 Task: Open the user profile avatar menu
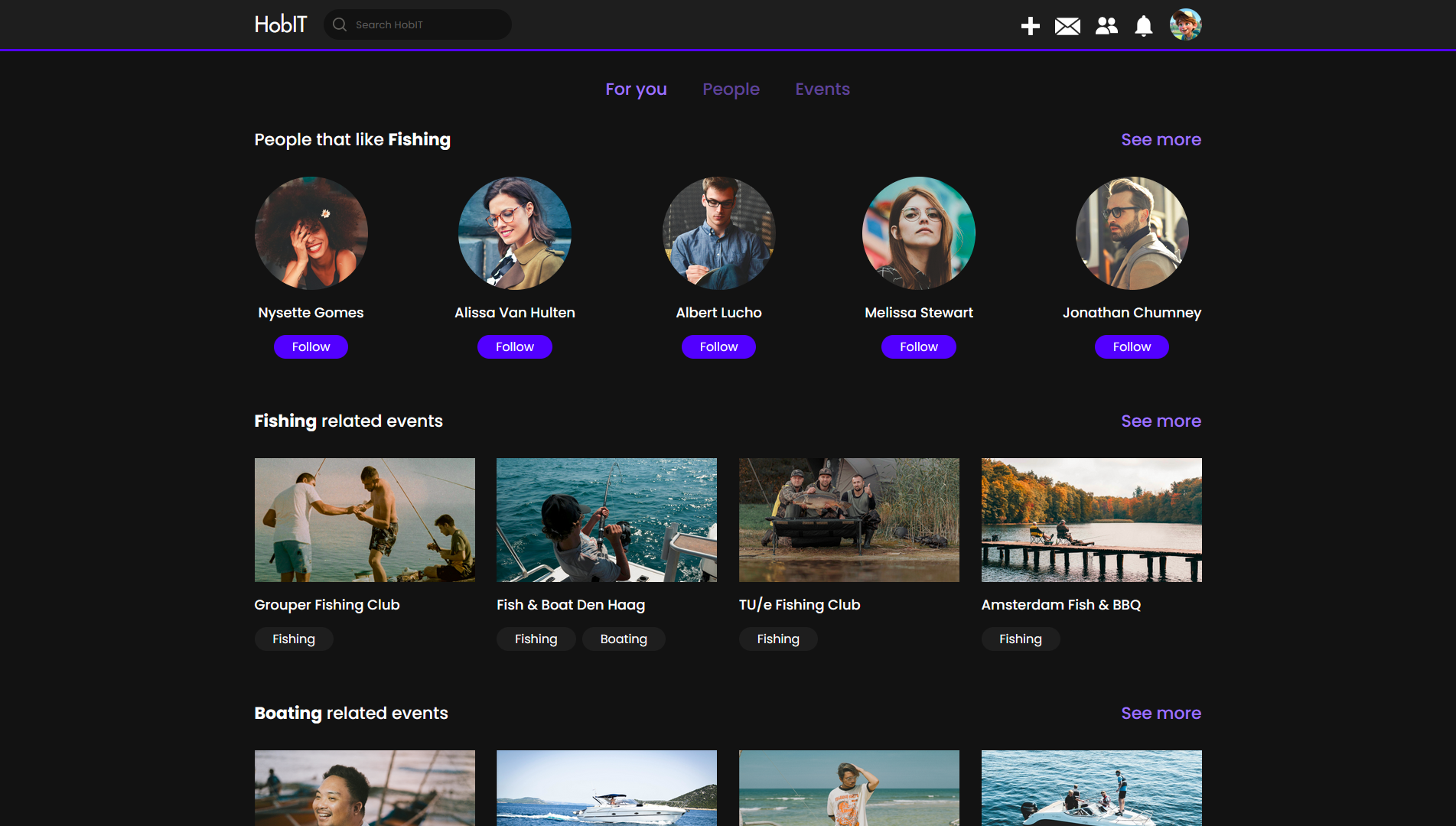coord(1185,24)
